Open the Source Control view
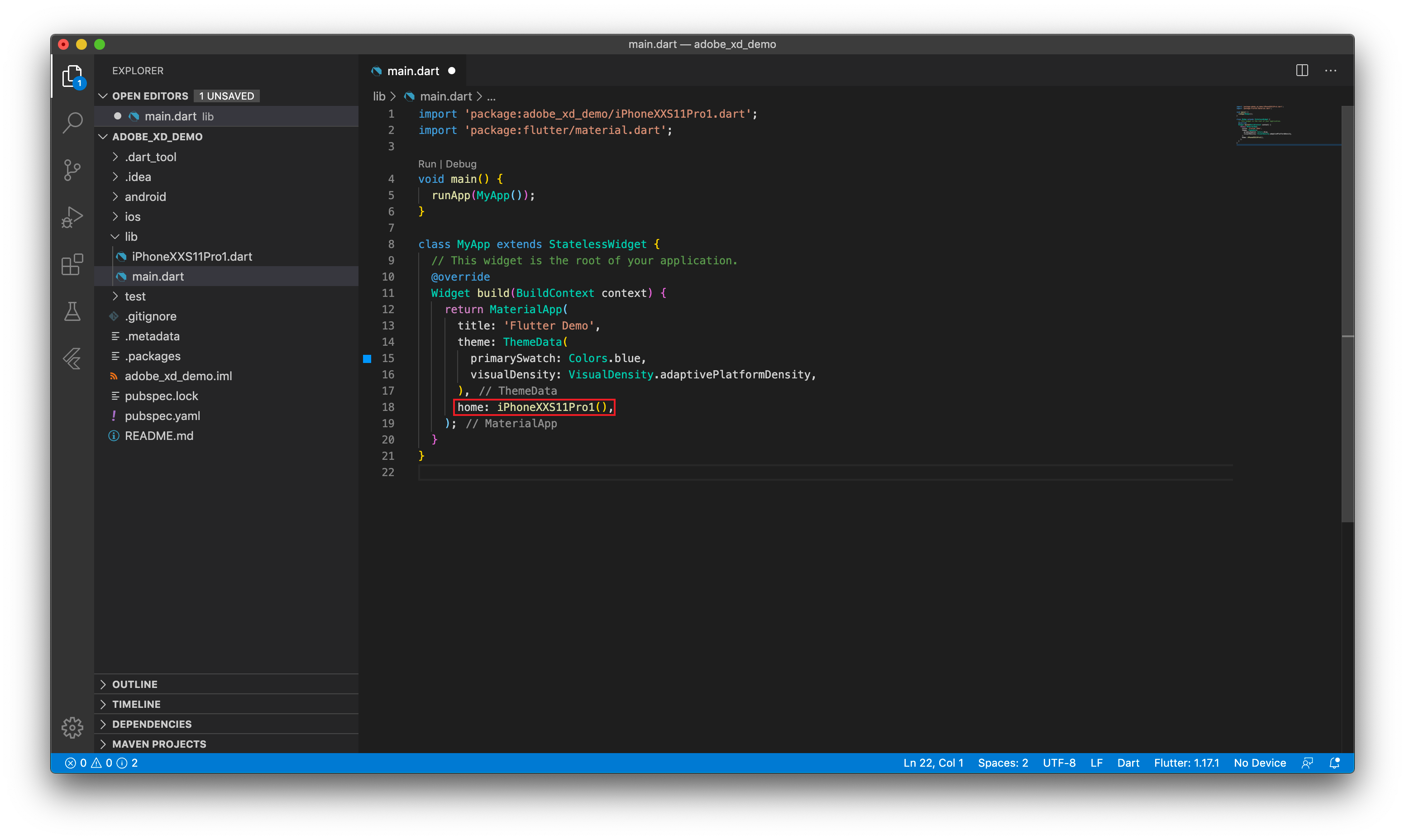The width and height of the screenshot is (1405, 840). click(x=72, y=169)
